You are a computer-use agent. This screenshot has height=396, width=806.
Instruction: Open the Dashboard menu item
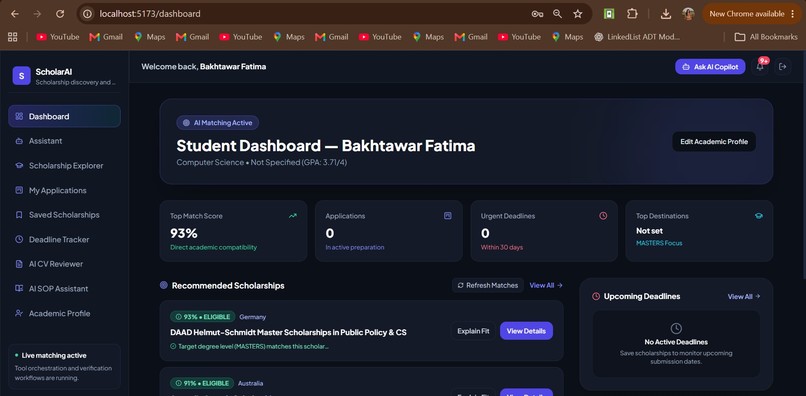tap(64, 116)
